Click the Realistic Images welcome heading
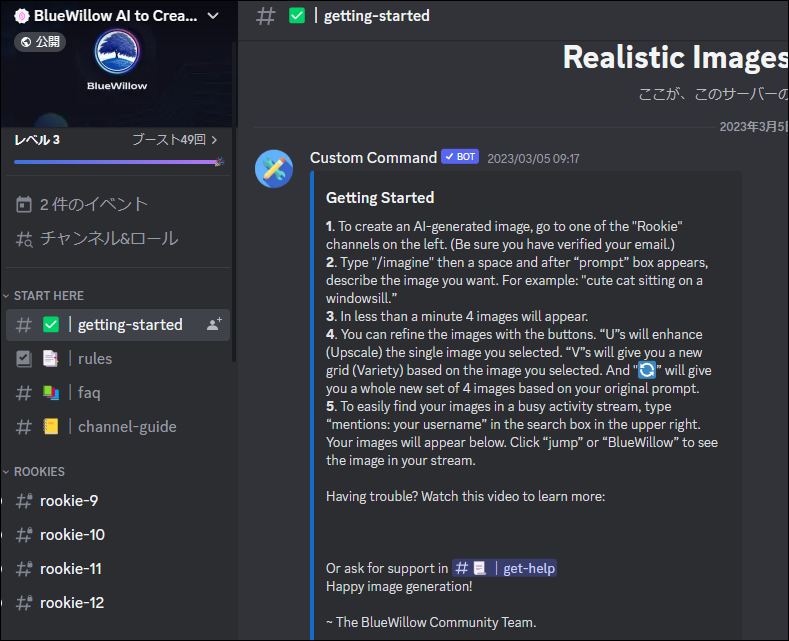 675,57
